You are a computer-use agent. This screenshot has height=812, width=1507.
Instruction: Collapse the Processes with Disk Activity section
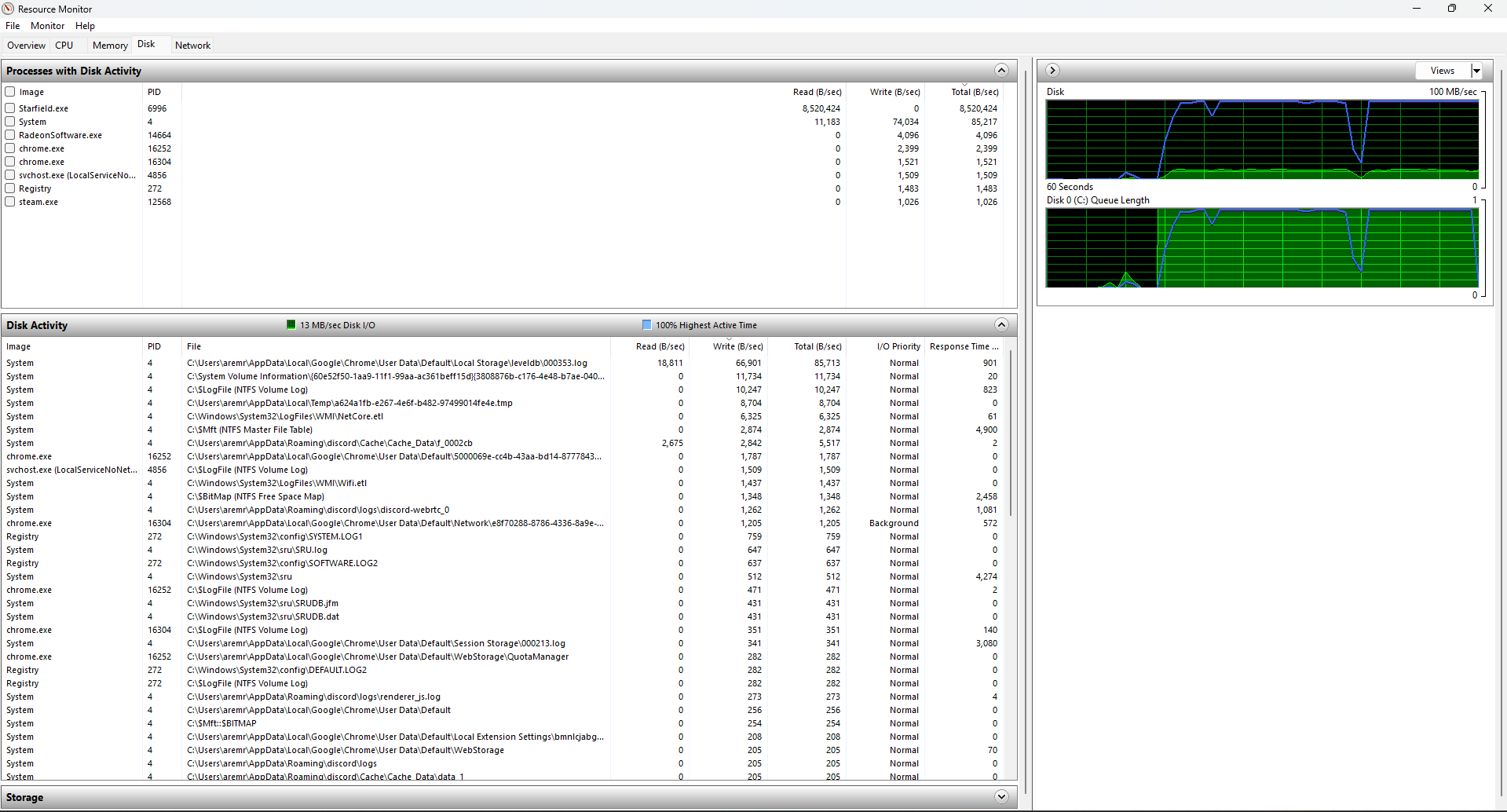click(1001, 71)
